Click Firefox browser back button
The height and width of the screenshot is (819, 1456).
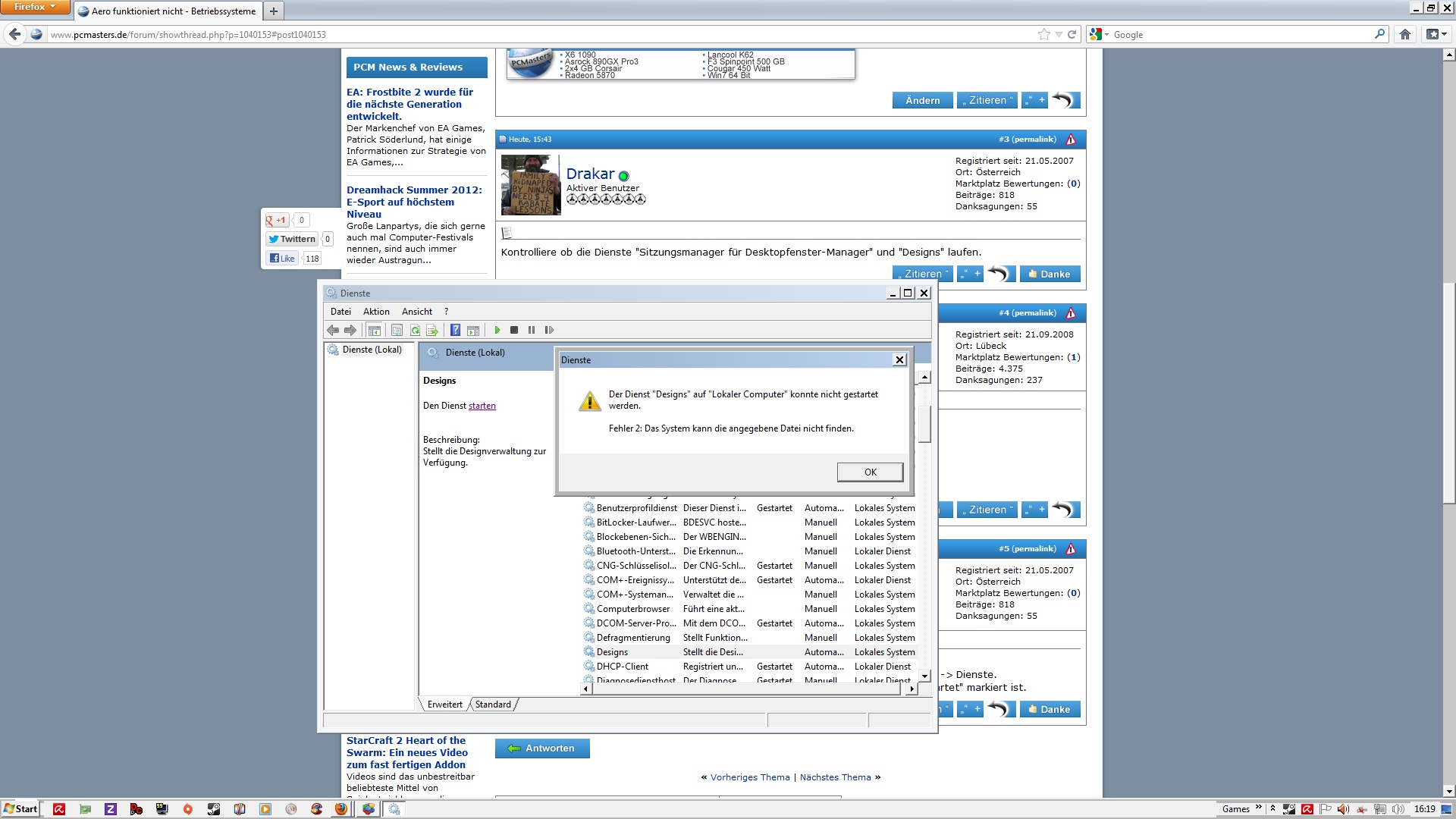click(x=14, y=34)
